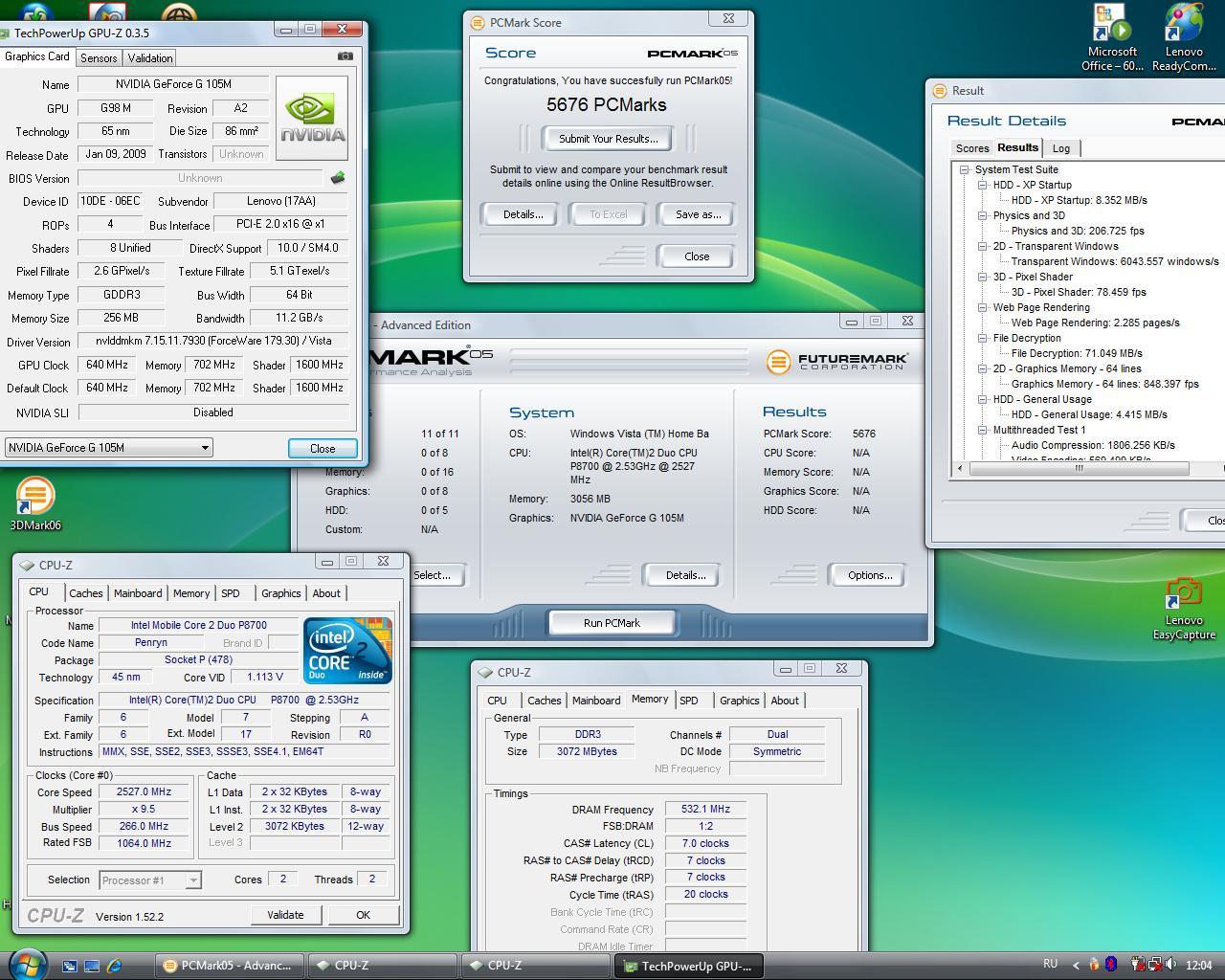The height and width of the screenshot is (980, 1225).
Task: Click the Driver Version field in GPU-Z
Action: pos(212,342)
